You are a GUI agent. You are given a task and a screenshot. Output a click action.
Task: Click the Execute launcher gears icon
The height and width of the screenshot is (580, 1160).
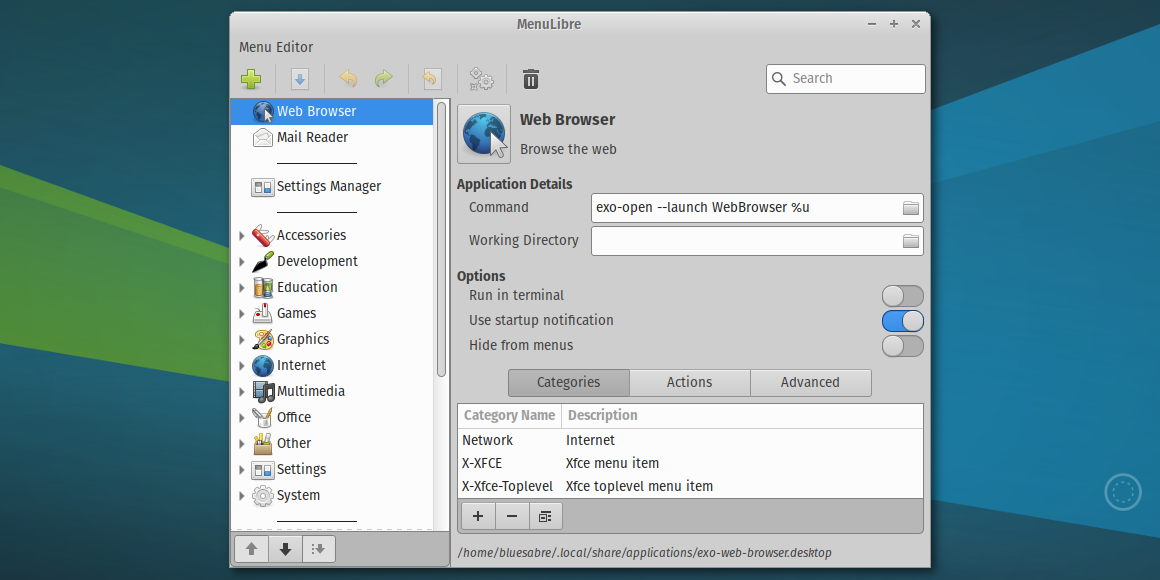481,78
